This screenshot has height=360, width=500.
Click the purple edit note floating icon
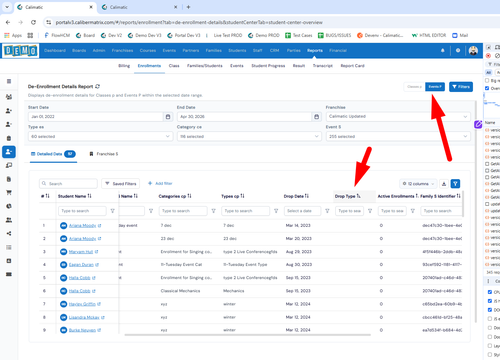point(478,124)
